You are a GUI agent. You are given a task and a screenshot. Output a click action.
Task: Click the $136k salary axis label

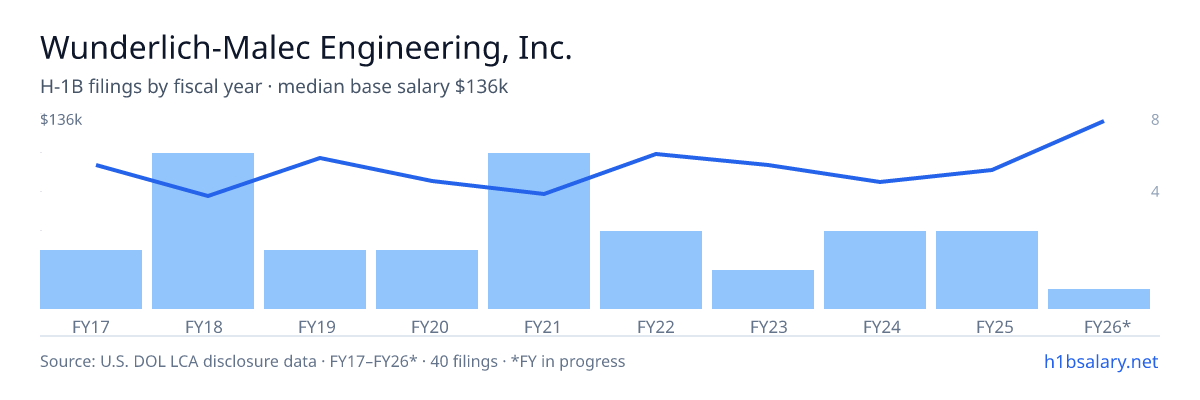tap(61, 120)
